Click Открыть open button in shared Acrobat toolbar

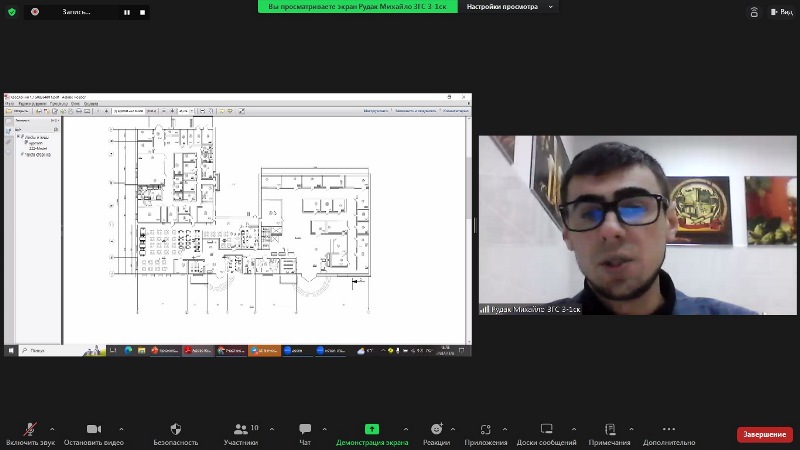[17, 111]
